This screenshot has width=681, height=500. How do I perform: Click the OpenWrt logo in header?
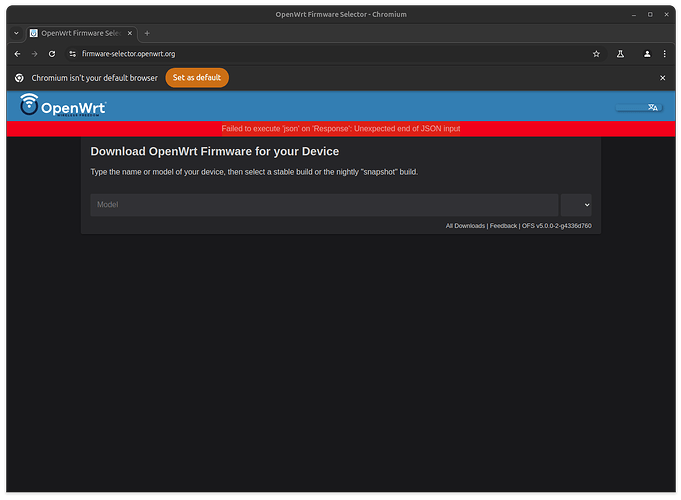pyautogui.click(x=63, y=105)
